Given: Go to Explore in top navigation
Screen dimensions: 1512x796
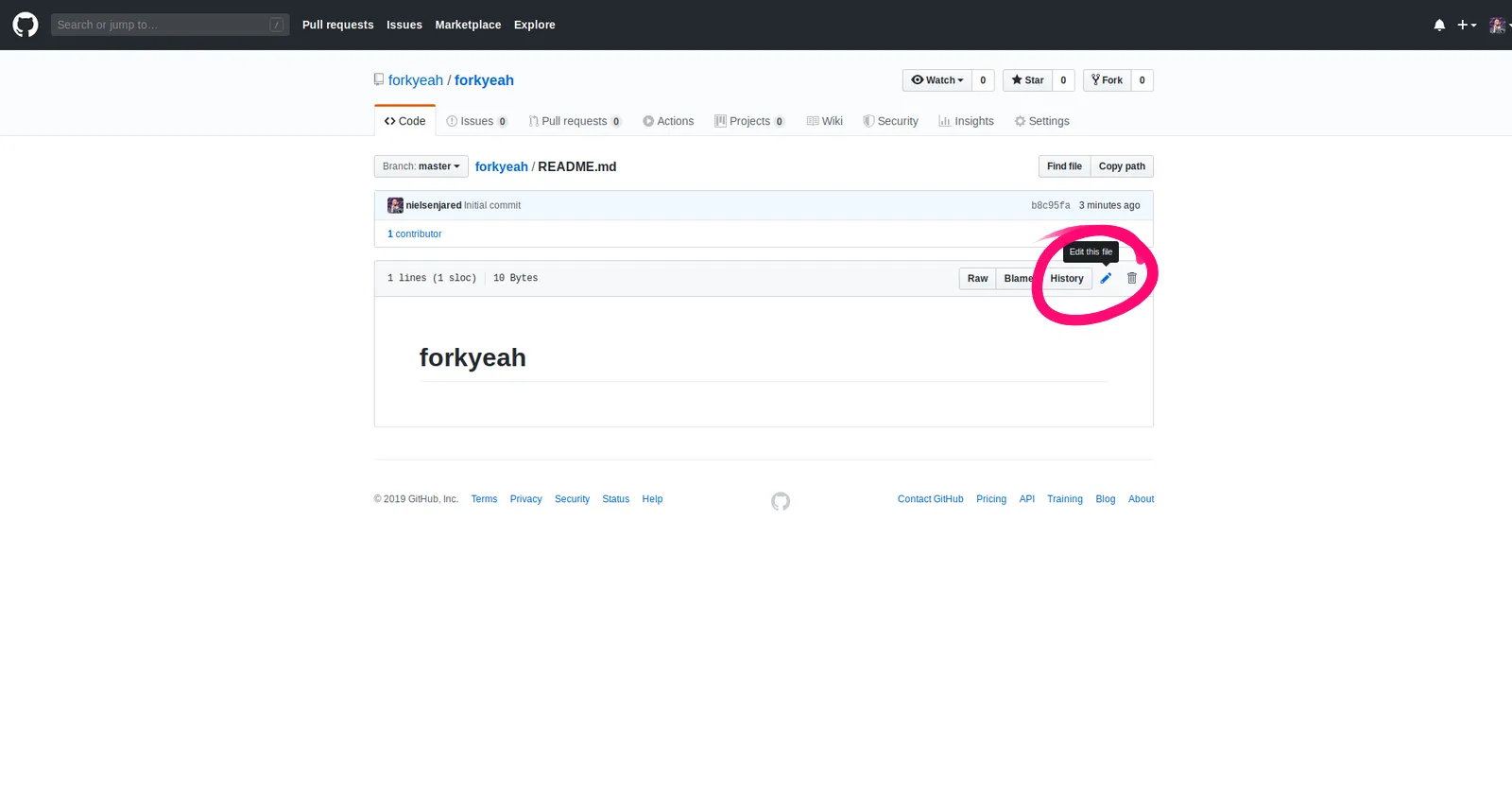Looking at the screenshot, I should pos(535,25).
